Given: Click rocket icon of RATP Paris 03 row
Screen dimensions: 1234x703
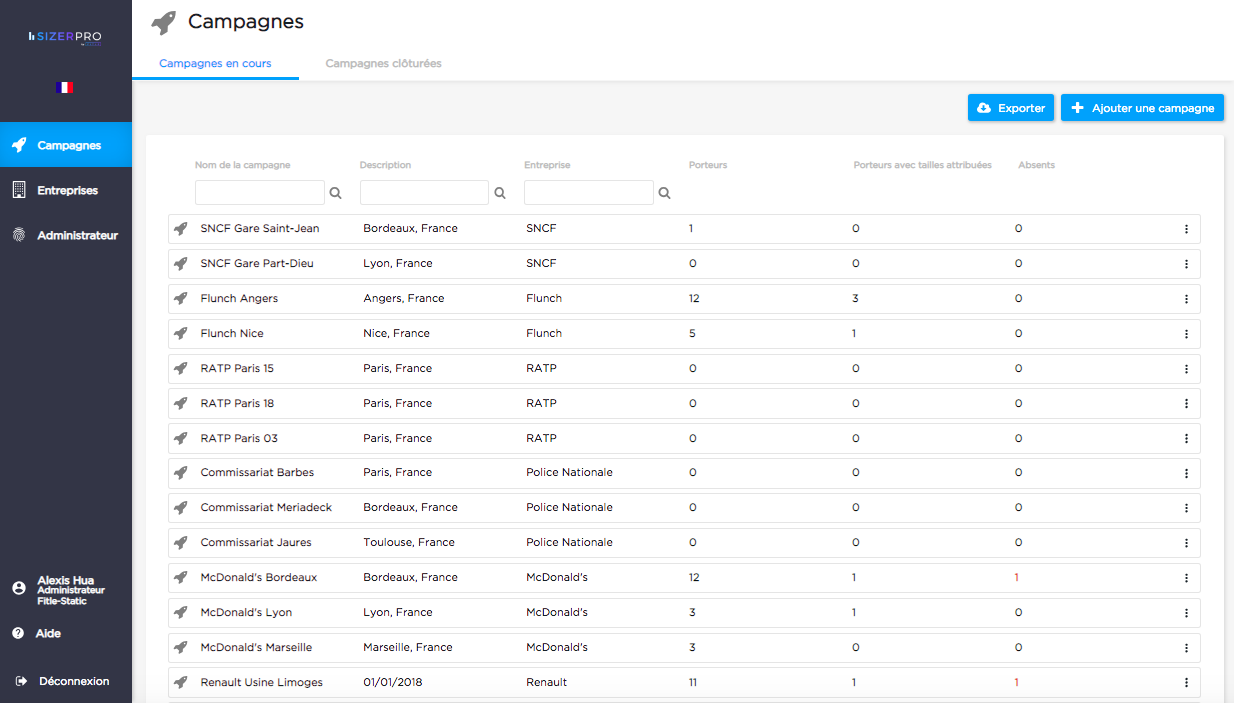Looking at the screenshot, I should 180,439.
